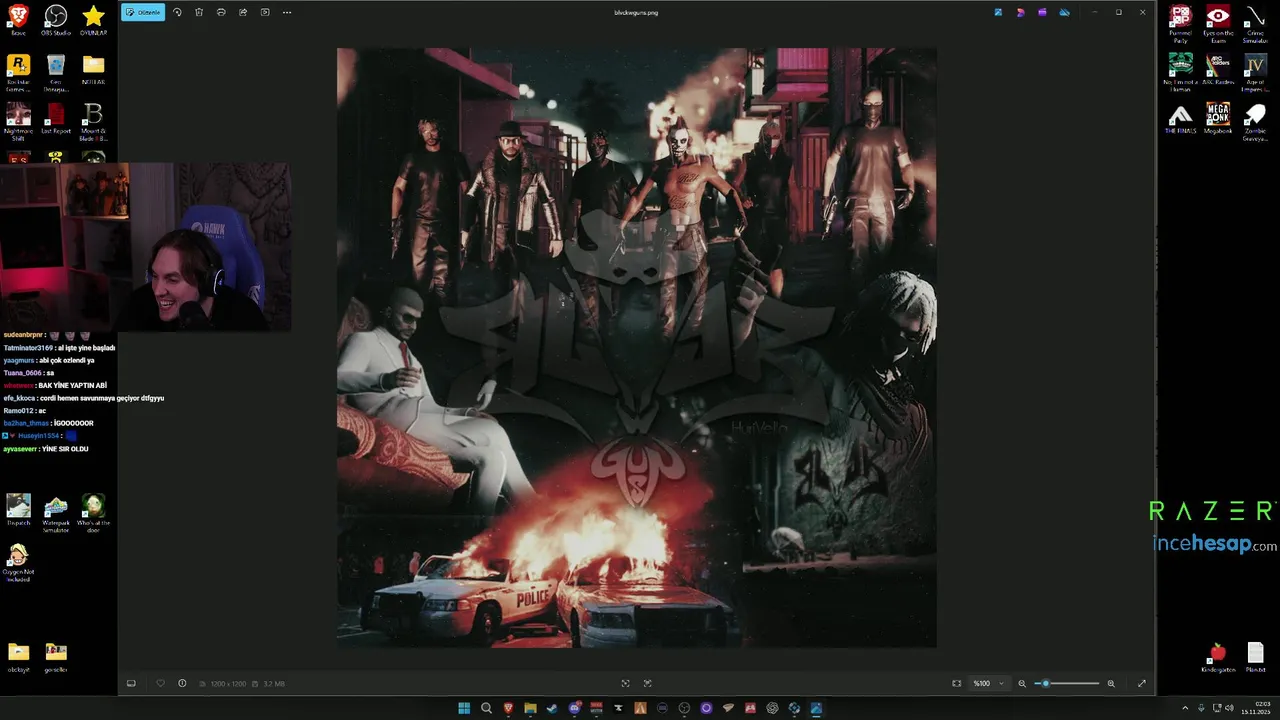The width and height of the screenshot is (1280, 720).
Task: Select the Plan.txt desktop file
Action: coord(1255,657)
